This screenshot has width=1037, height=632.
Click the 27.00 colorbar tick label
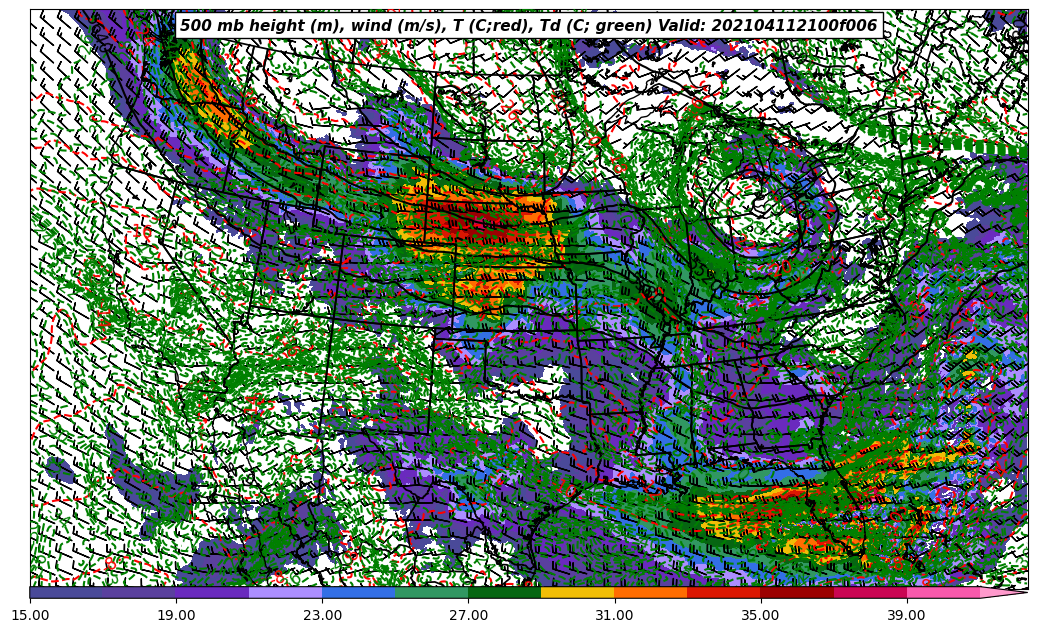[468, 614]
